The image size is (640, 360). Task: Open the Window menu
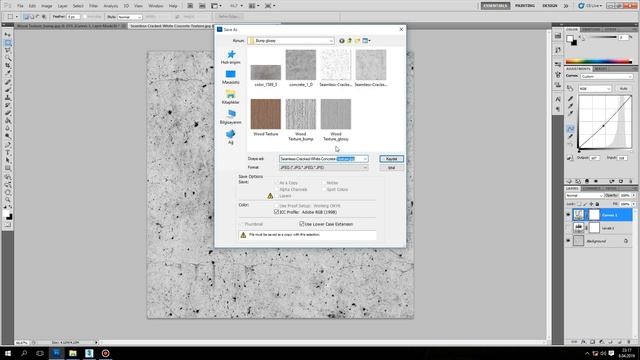pyautogui.click(x=156, y=6)
